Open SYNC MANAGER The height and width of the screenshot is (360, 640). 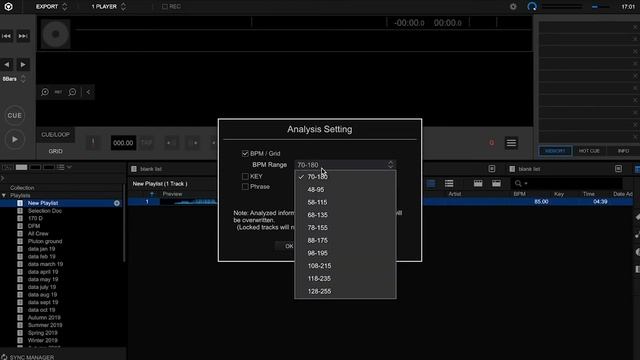(32, 357)
